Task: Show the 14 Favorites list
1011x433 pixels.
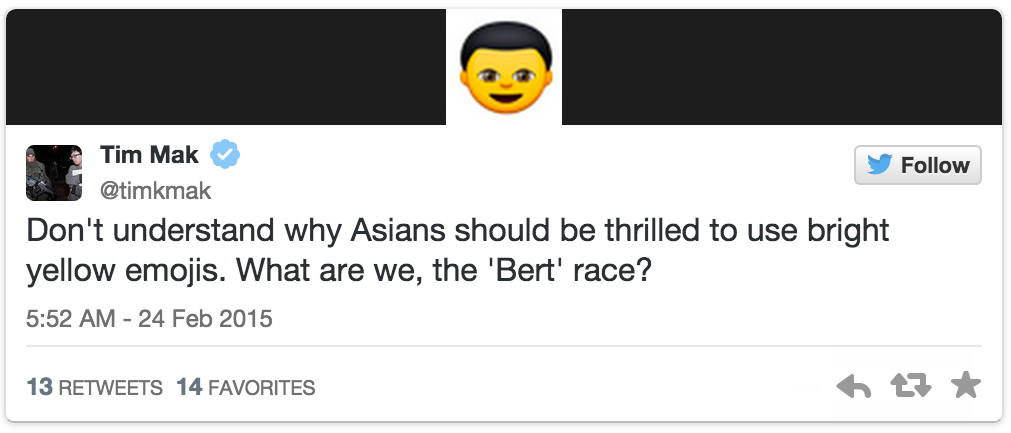Action: click(246, 387)
